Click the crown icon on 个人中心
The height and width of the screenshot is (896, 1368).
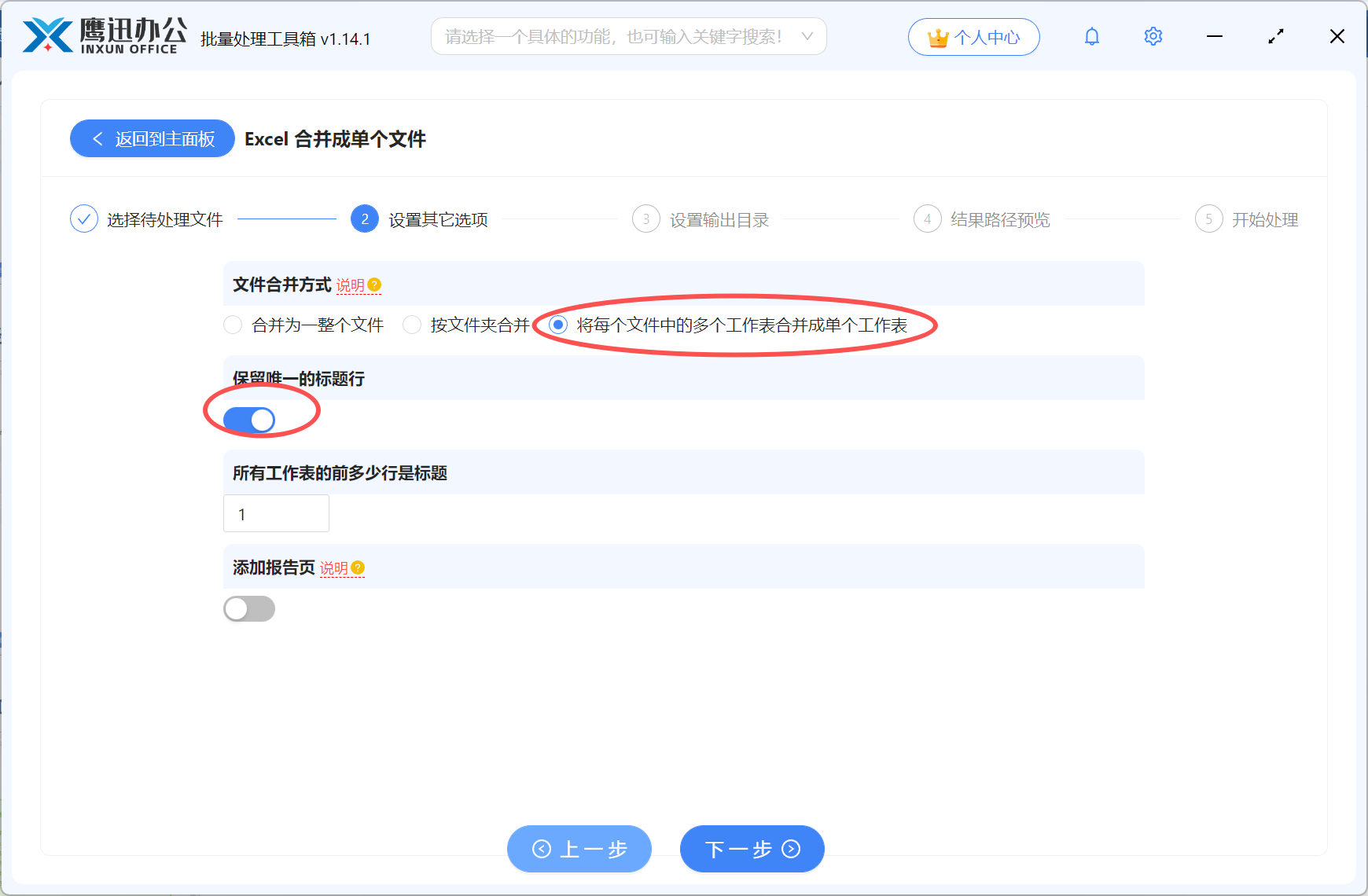(937, 36)
